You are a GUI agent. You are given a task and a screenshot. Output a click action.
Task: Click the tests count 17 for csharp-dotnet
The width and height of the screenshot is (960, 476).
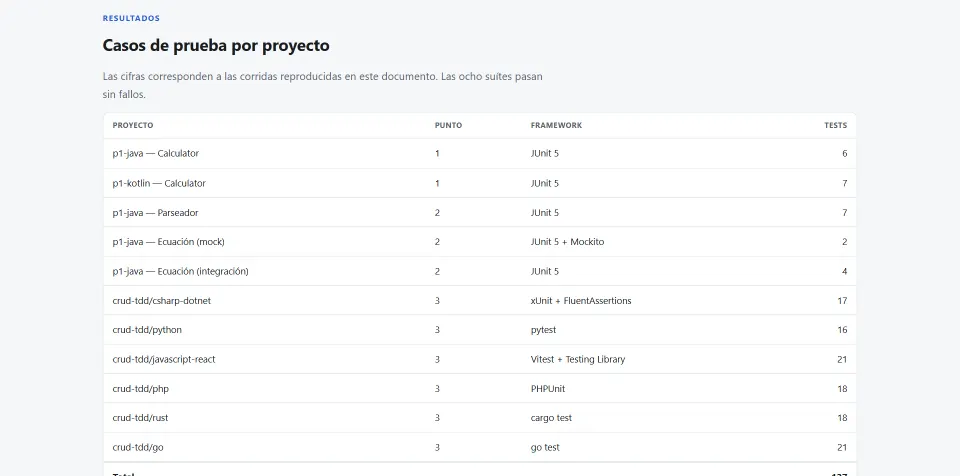[x=842, y=301]
